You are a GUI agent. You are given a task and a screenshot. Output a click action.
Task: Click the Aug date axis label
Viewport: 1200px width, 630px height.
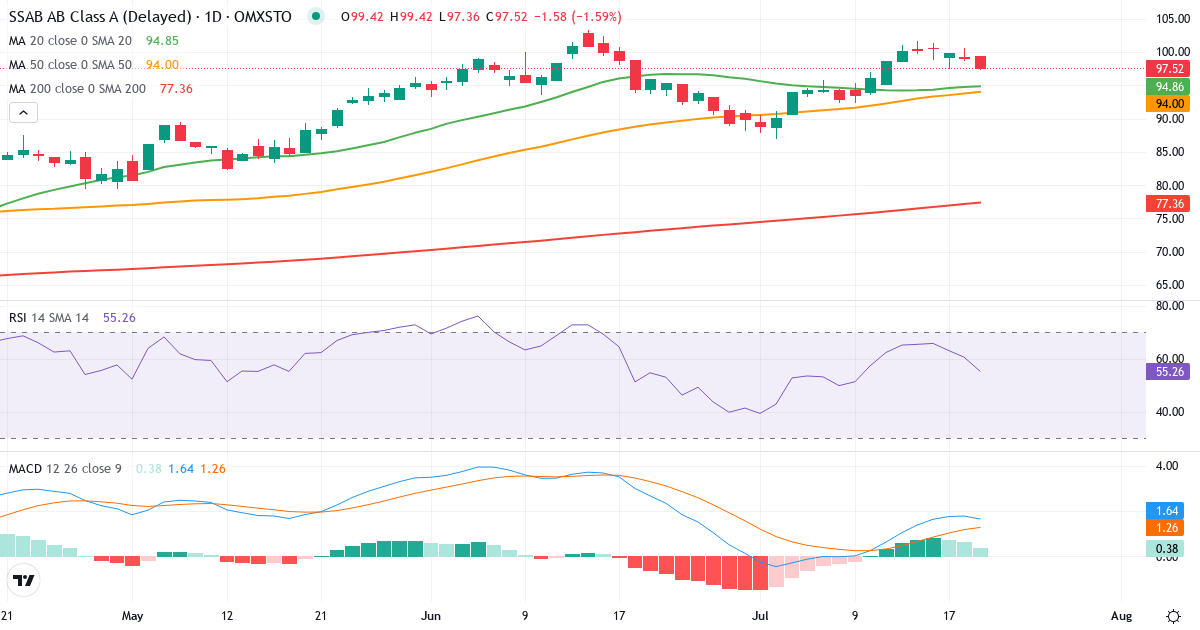click(1122, 616)
